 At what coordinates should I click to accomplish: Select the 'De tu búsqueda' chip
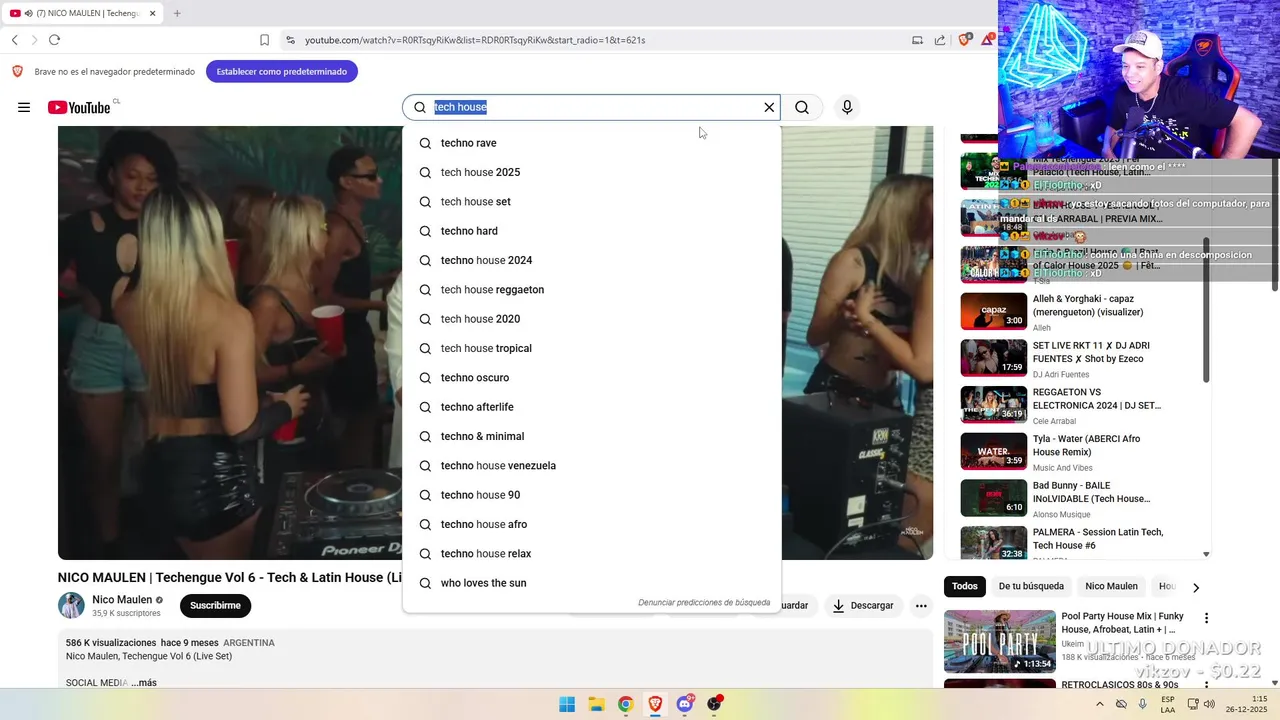(x=1031, y=586)
